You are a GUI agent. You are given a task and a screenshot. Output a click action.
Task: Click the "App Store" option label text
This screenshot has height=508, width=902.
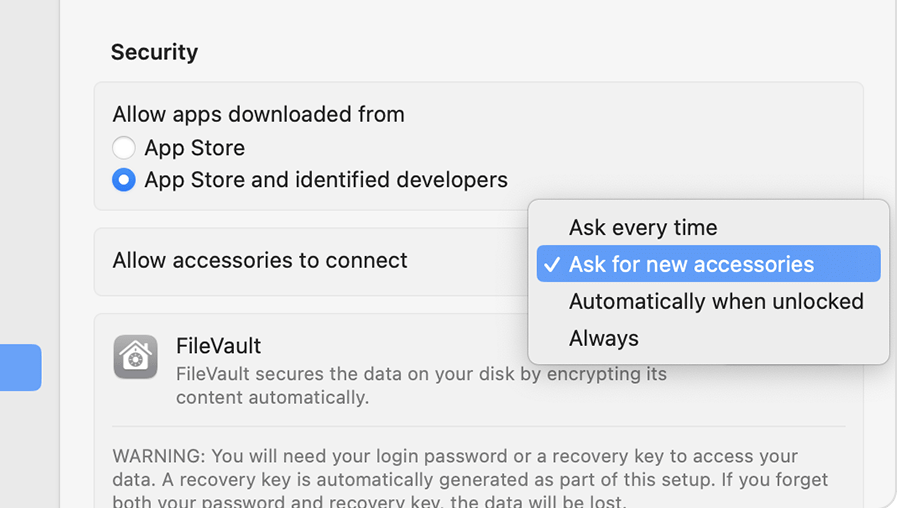pos(194,148)
